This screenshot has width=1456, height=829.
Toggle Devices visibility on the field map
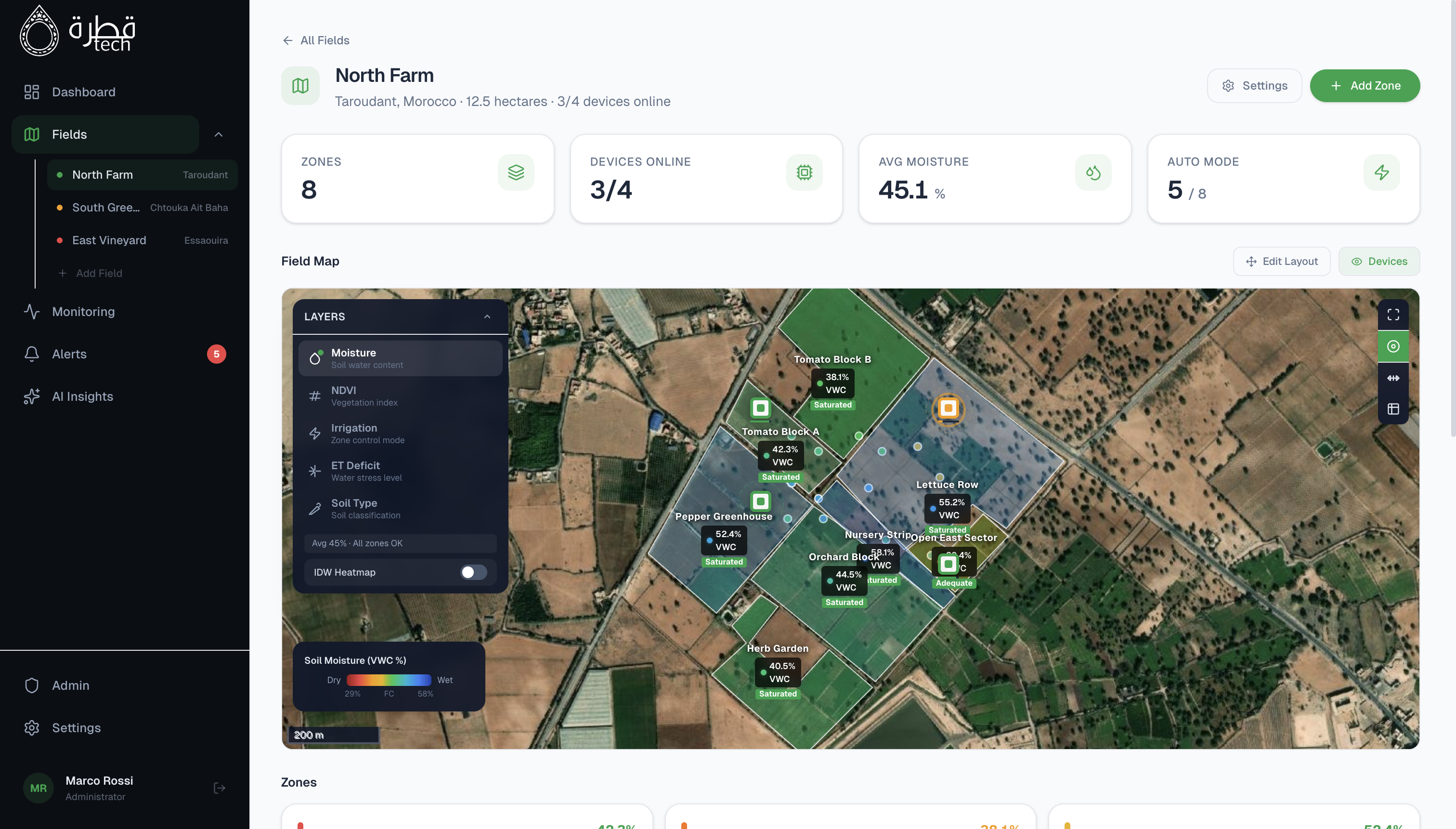pos(1378,262)
